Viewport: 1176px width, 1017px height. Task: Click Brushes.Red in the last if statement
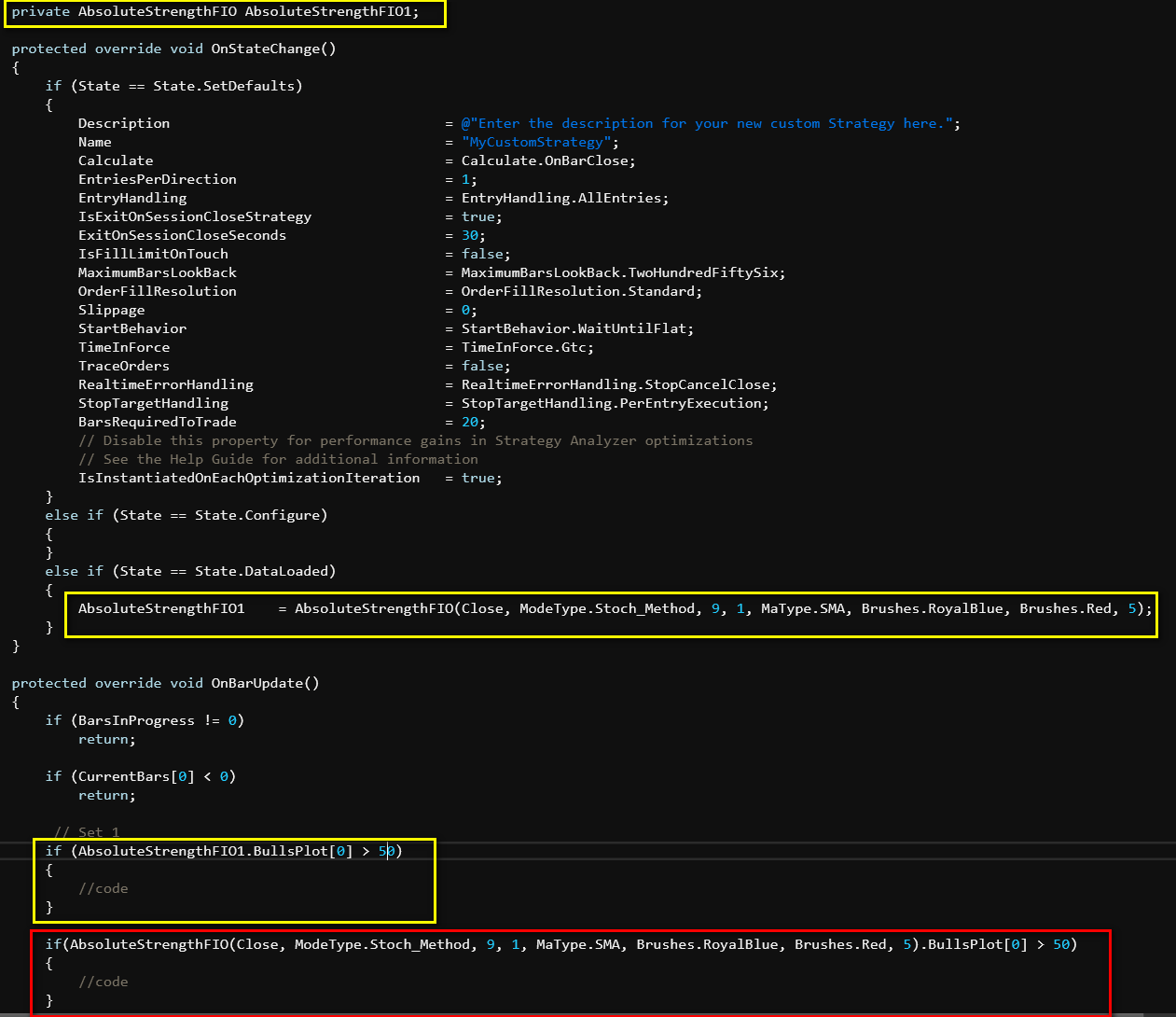(x=840, y=944)
